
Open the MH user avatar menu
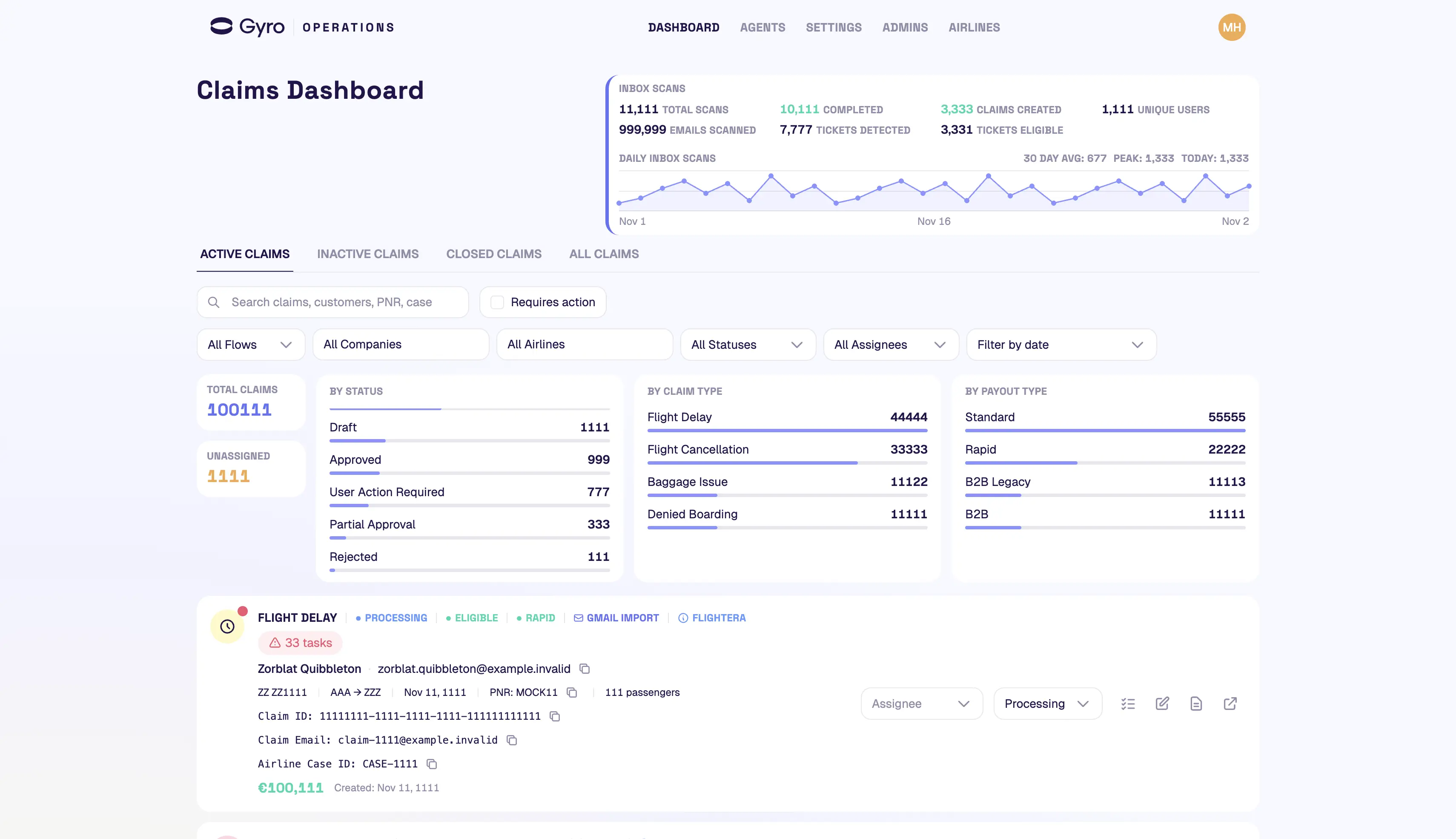pos(1231,27)
